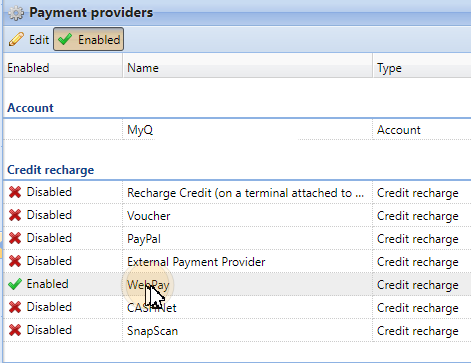The image size is (471, 363).
Task: Click red X icon for PayPal row
Action: 15,238
